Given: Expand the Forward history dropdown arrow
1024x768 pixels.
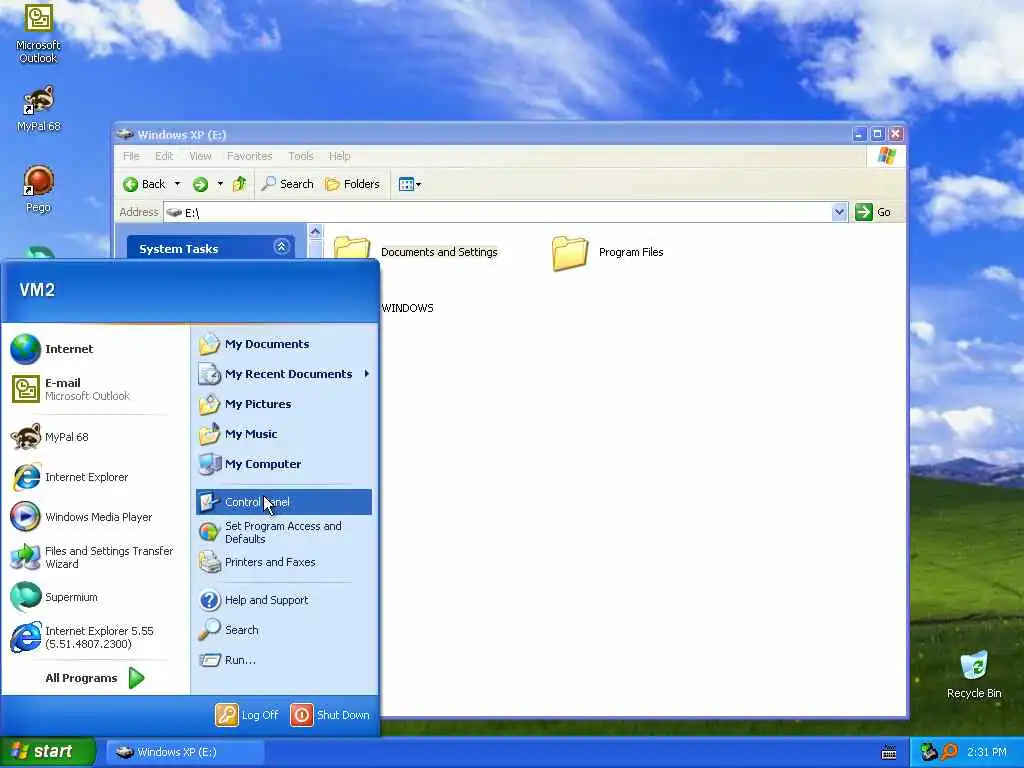Looking at the screenshot, I should (x=220, y=184).
